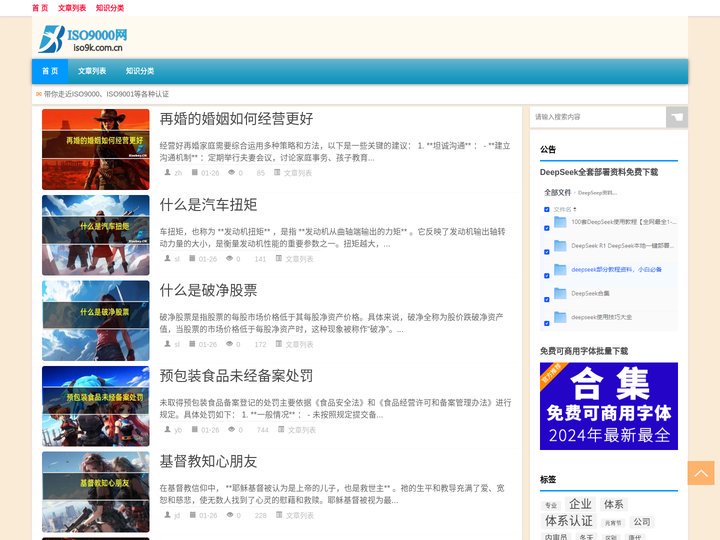Click the 文章列表 category link under 基督教知心朋友
This screenshot has width=720, height=540.
click(299, 515)
